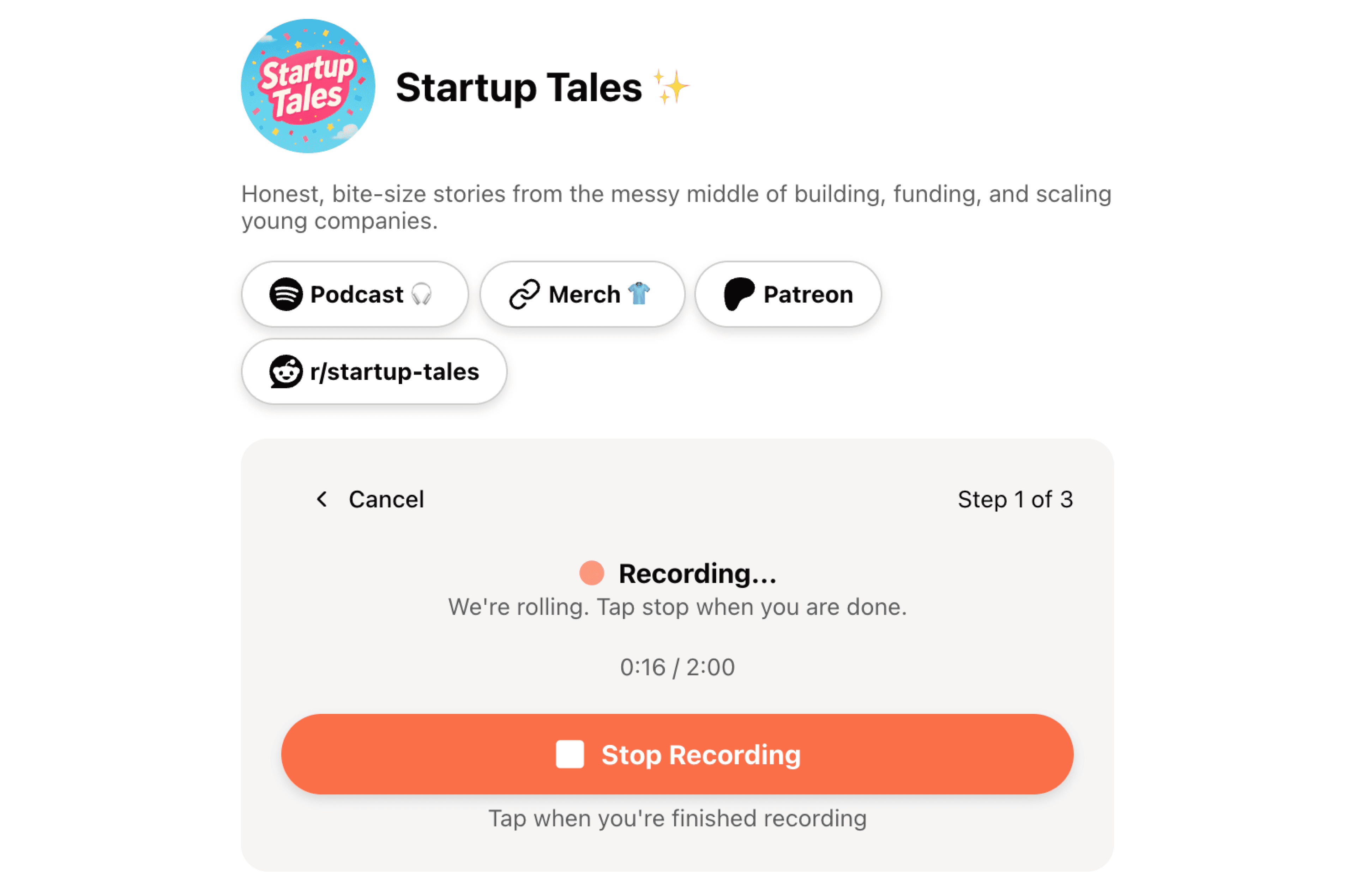
Task: Click the 0:16 / 2:00 time progress display
Action: pos(677,666)
